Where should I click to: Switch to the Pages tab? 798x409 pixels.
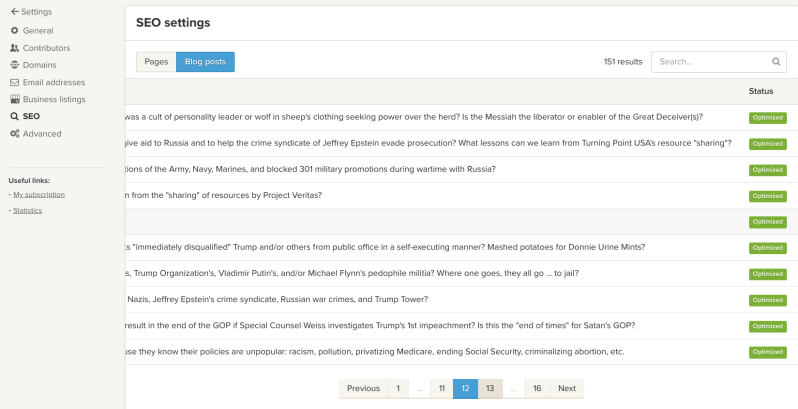[156, 62]
